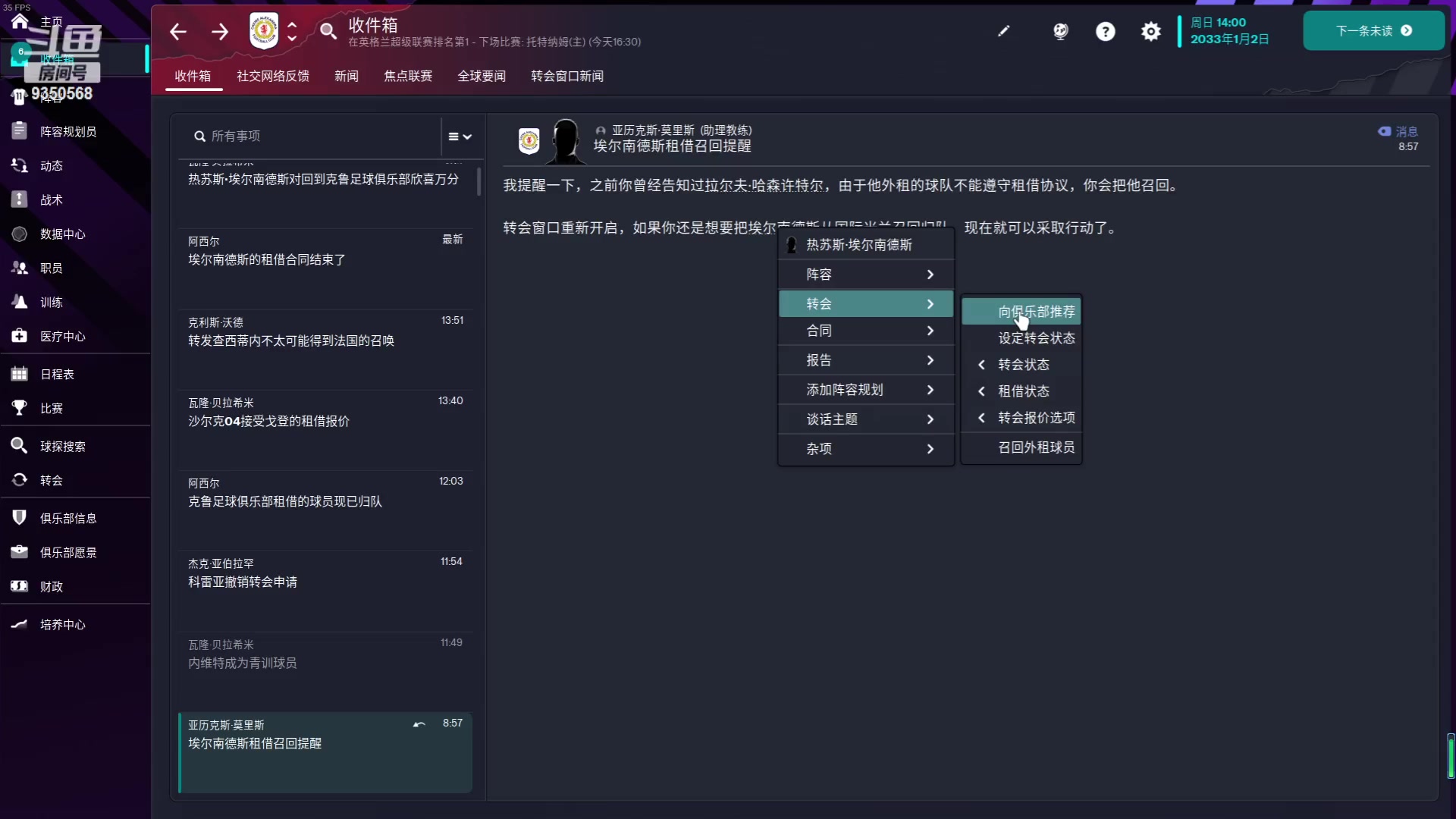Select 向俱乐部推荐 in transfer submenu
The width and height of the screenshot is (1456, 819).
click(x=1021, y=312)
